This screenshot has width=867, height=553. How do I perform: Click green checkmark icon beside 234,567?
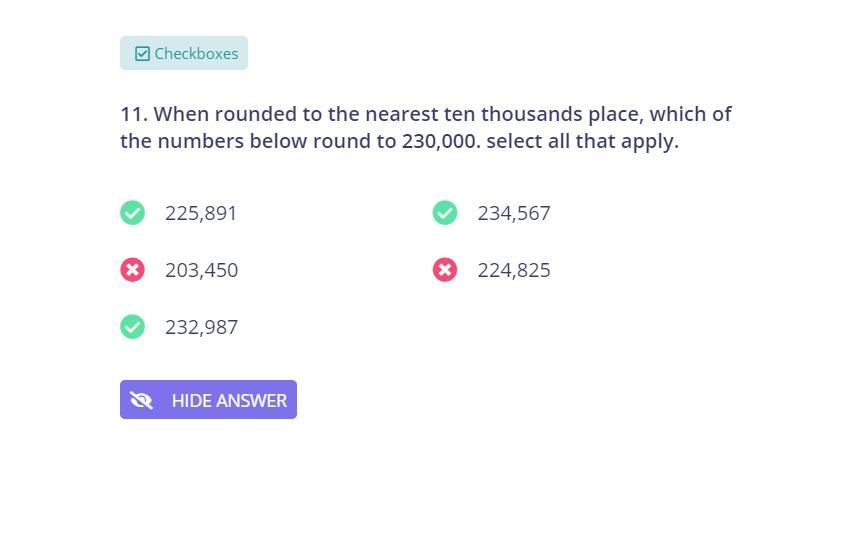pos(445,213)
